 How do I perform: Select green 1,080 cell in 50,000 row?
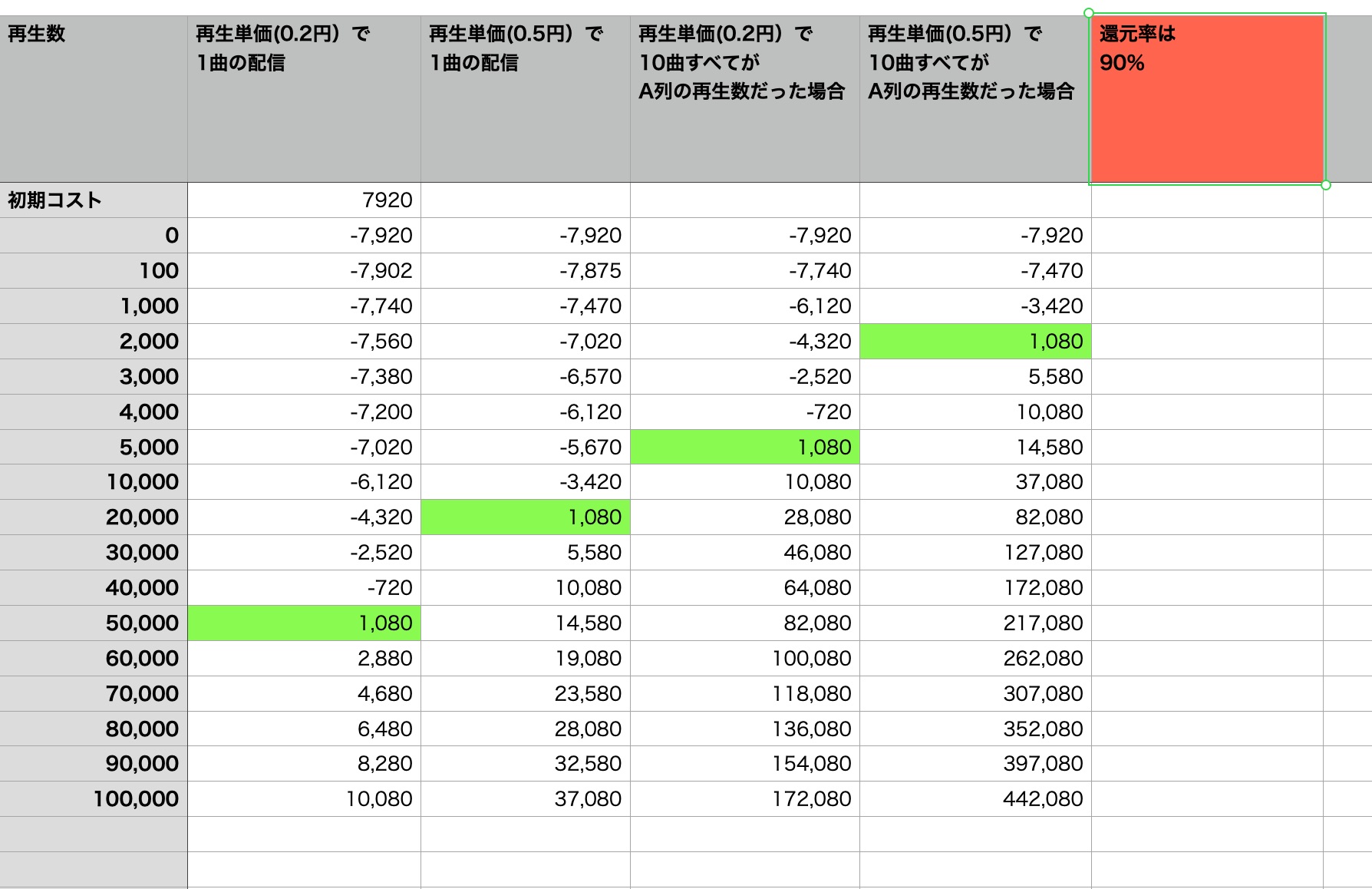point(304,623)
